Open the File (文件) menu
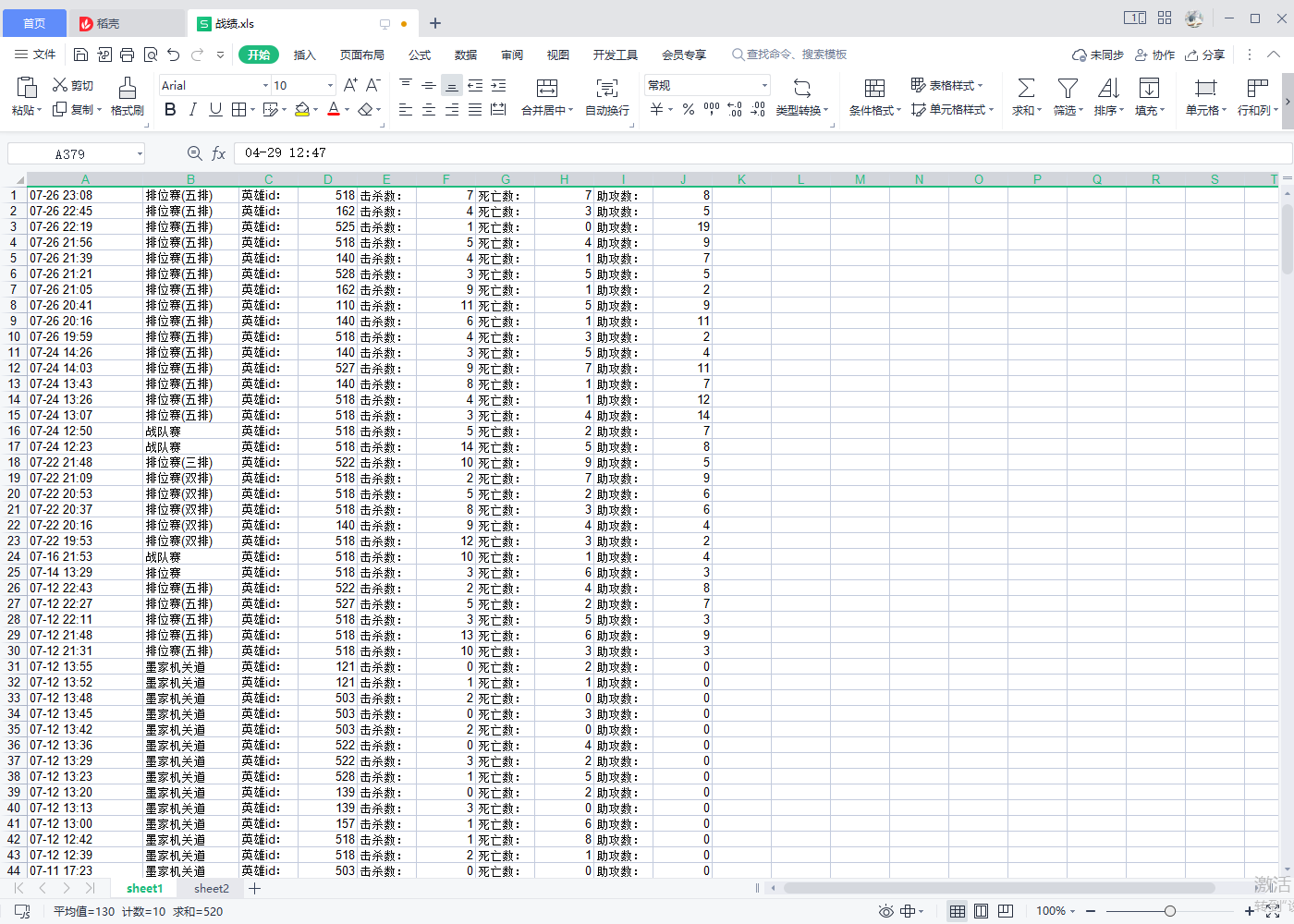The image size is (1294, 924). click(x=35, y=55)
